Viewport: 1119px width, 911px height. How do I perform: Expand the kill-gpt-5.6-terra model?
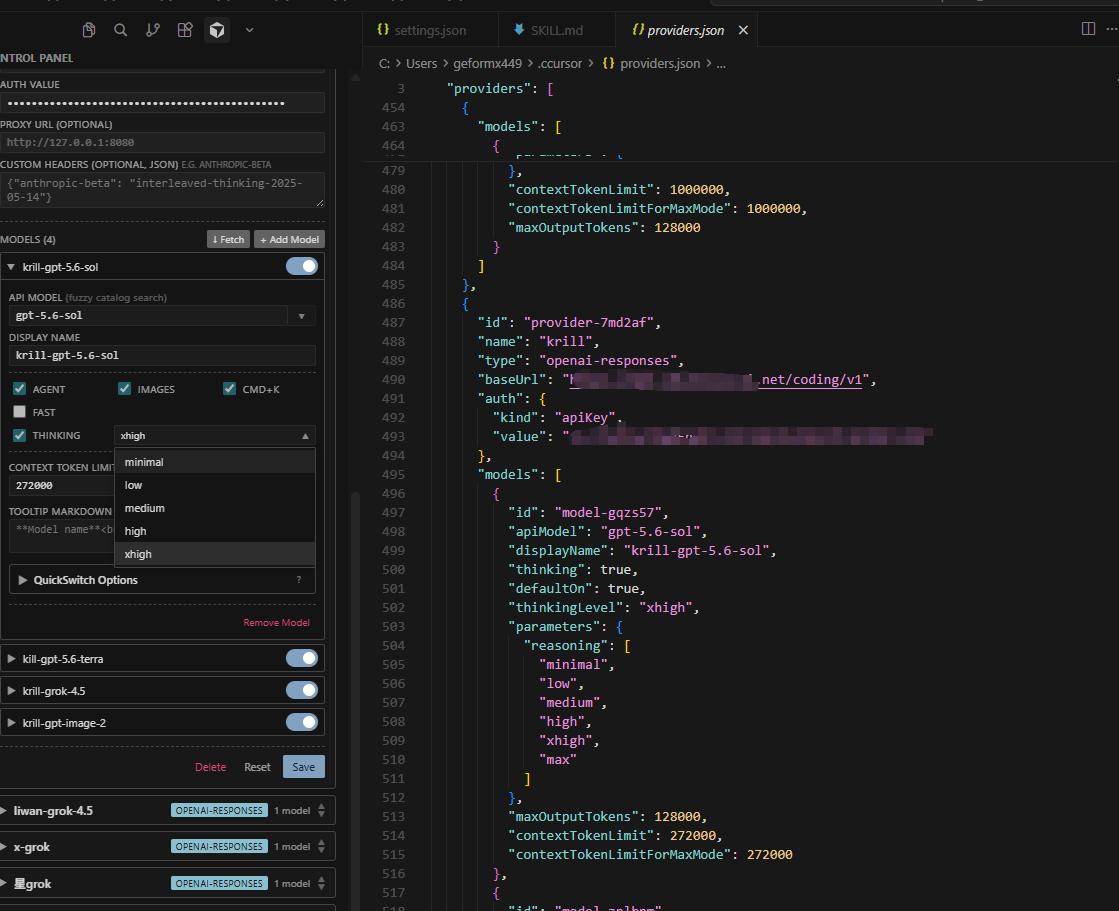(11, 658)
